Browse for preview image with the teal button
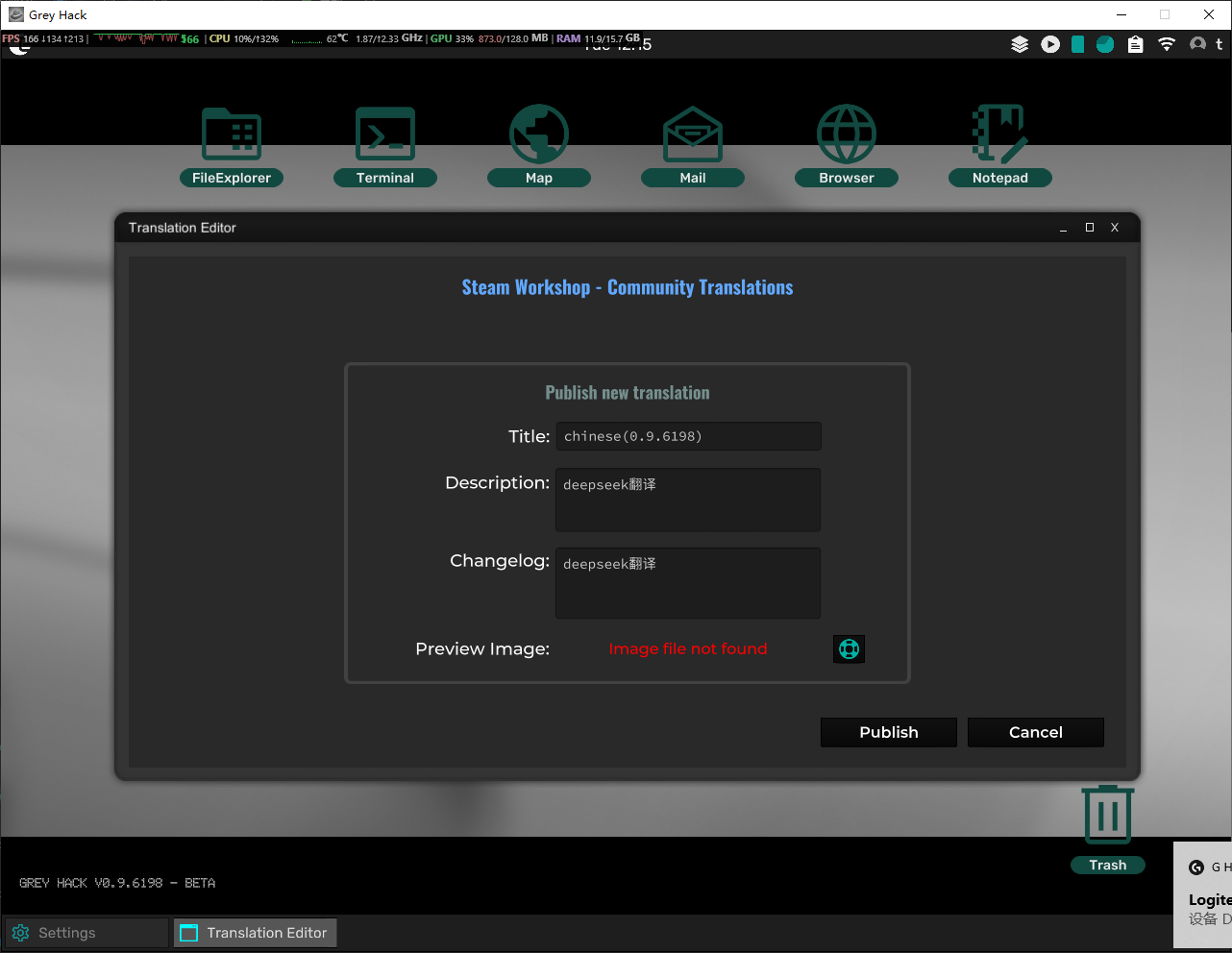Screen dimensions: 1232x953 [x=849, y=649]
